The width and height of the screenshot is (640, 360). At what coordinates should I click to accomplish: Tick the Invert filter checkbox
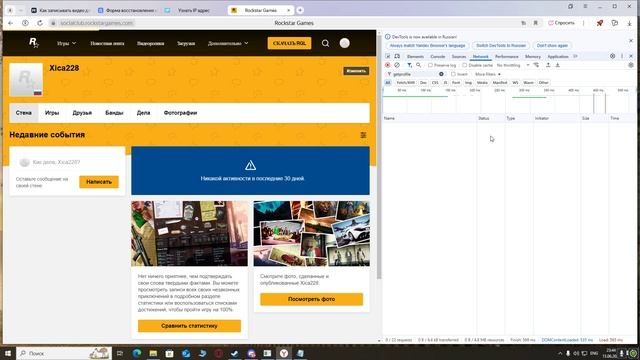tap(453, 74)
